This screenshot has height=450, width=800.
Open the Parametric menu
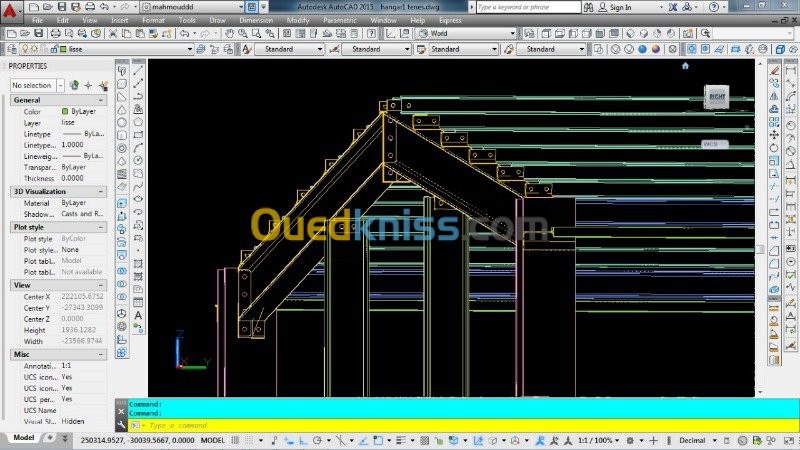(x=340, y=20)
